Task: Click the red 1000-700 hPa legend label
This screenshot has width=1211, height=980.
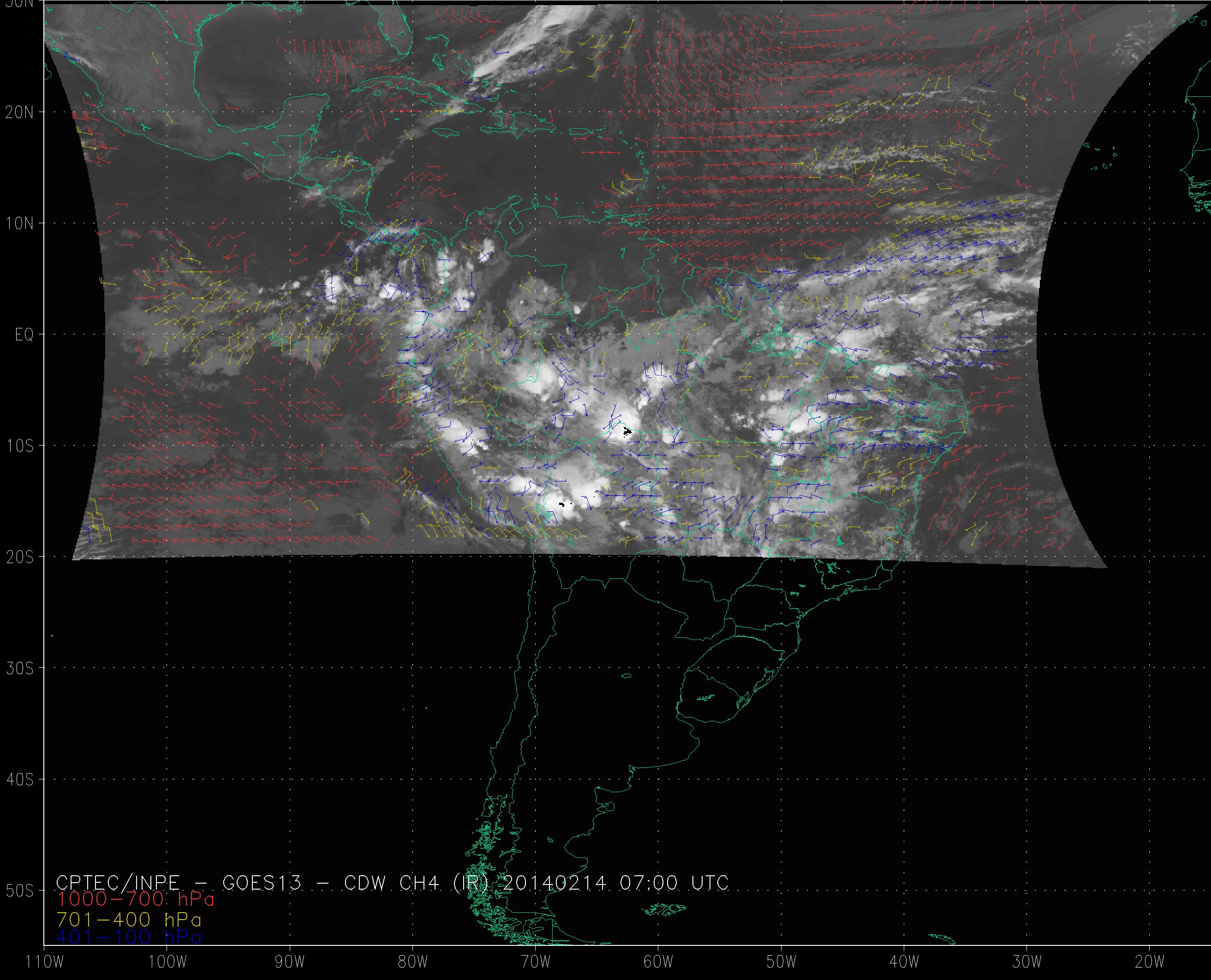Action: coord(136,899)
